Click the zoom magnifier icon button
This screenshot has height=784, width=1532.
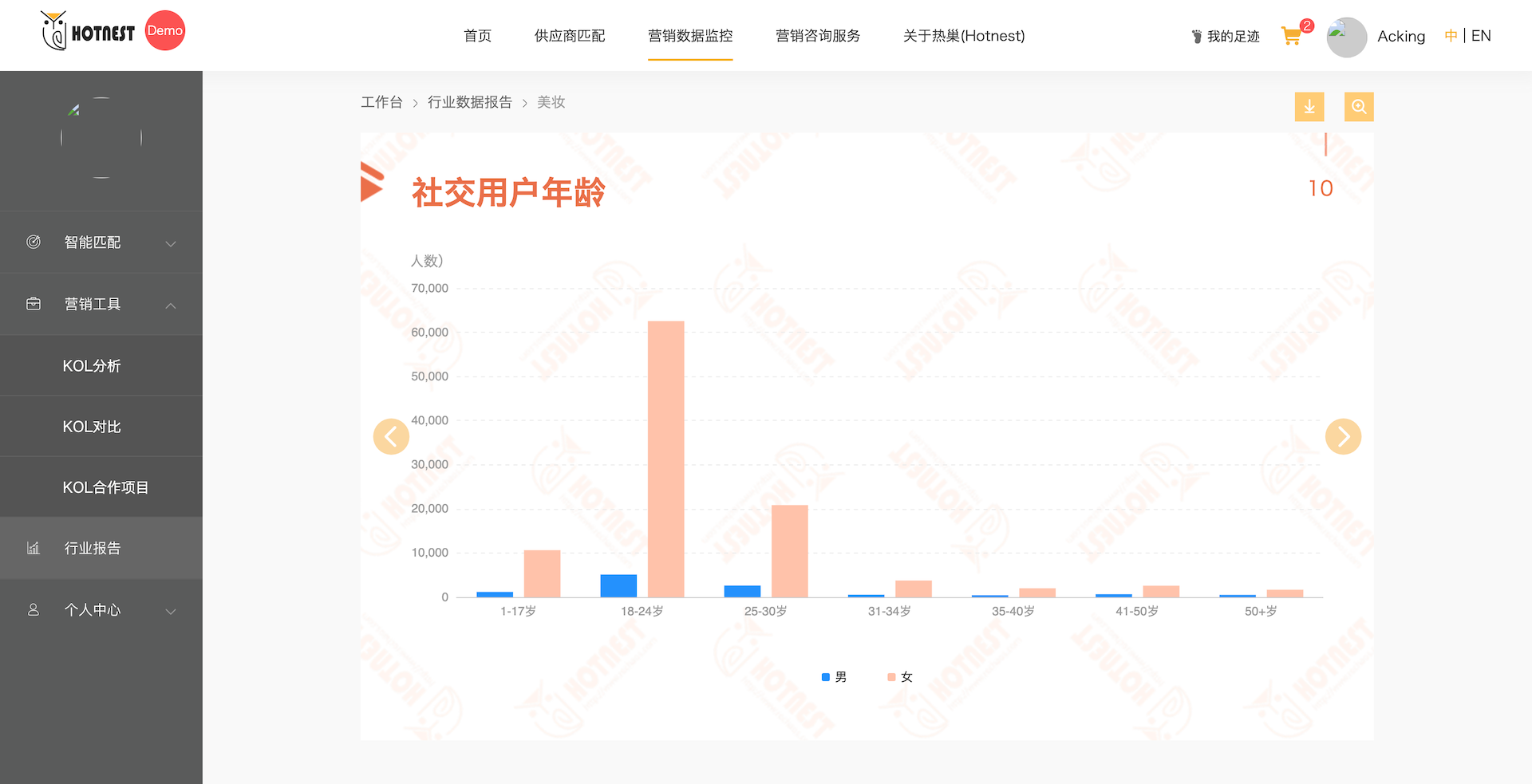1358,107
